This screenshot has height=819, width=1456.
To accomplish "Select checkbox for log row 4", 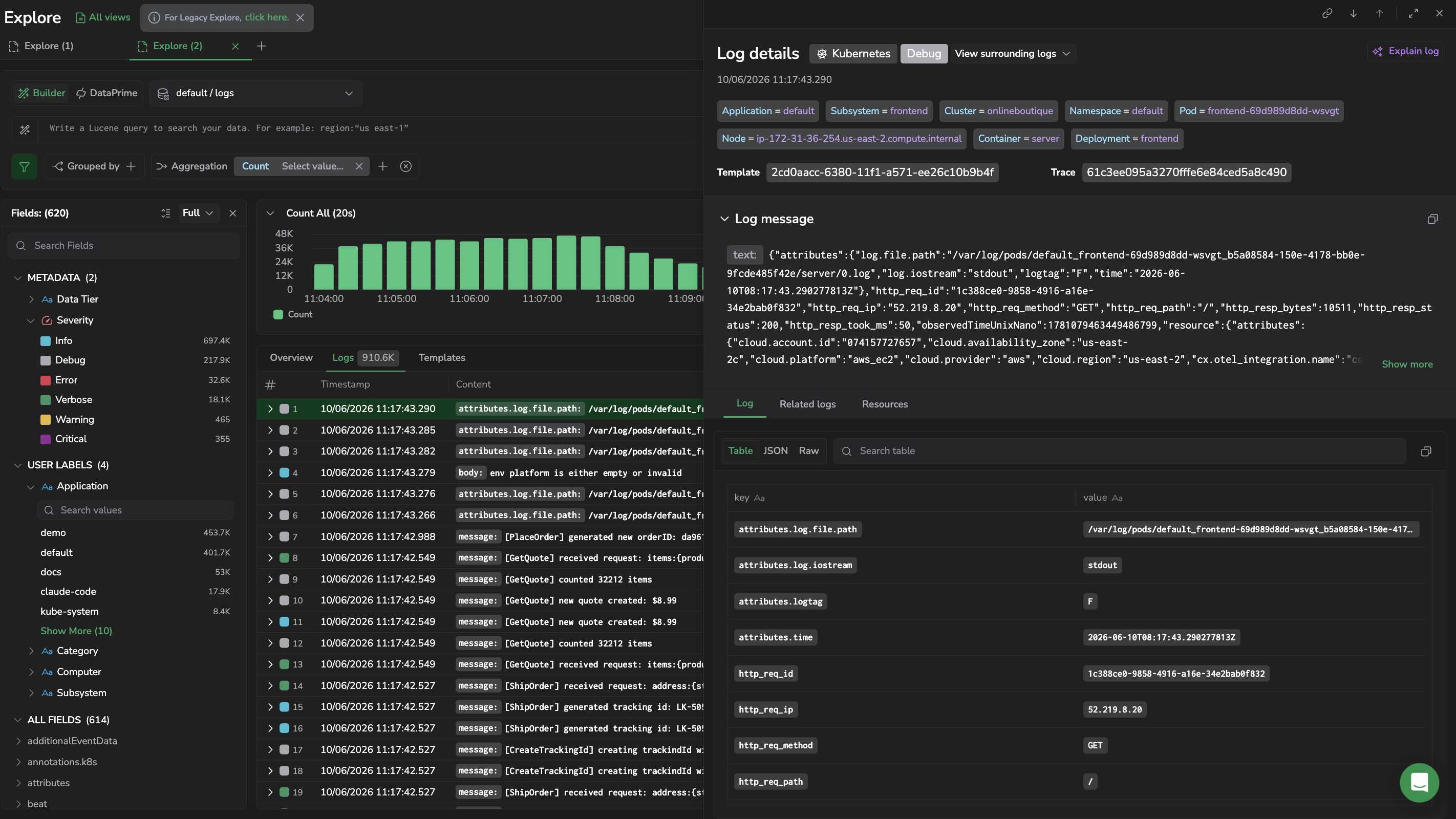I will [284, 472].
